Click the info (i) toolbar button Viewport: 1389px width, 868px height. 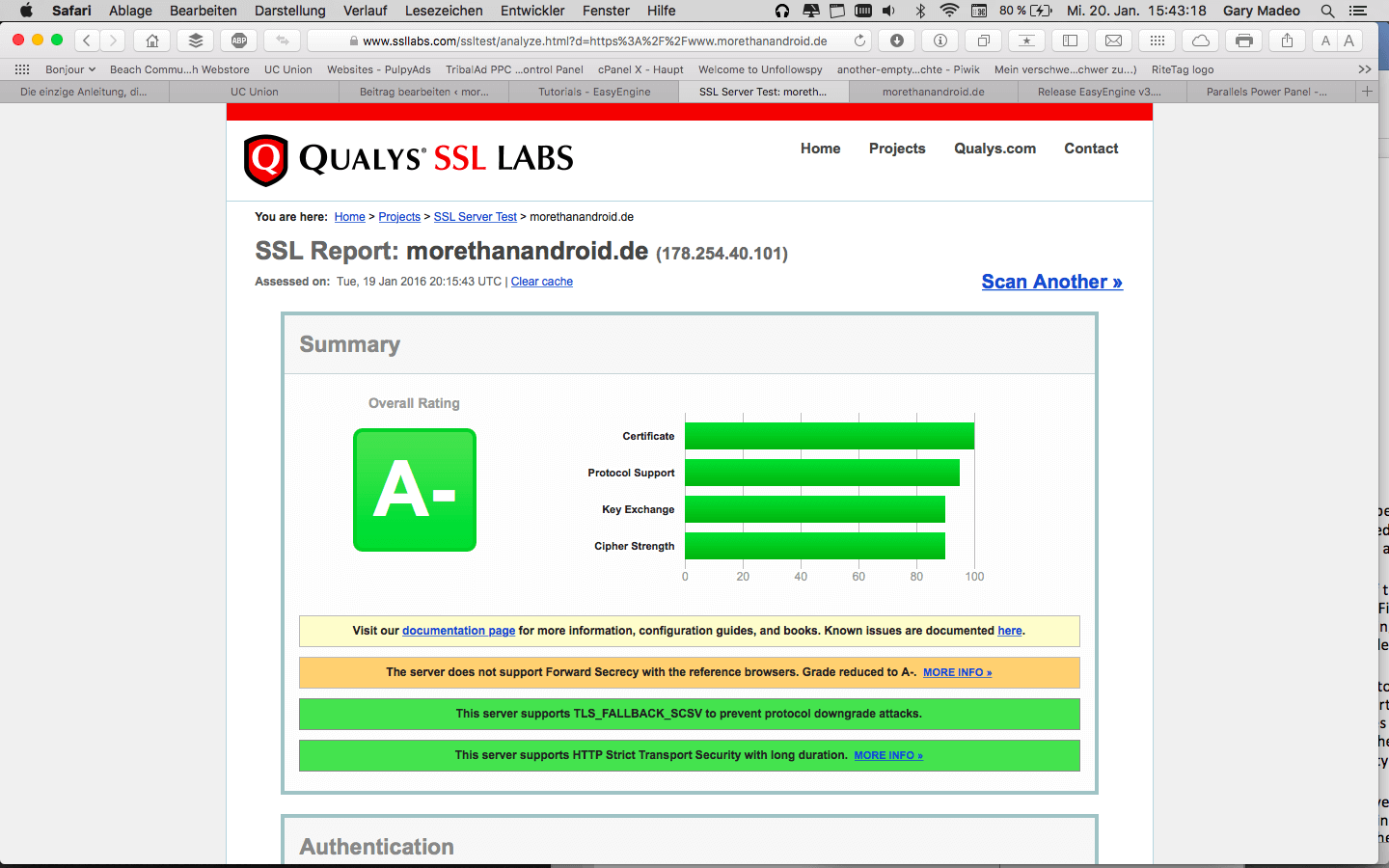click(x=940, y=41)
